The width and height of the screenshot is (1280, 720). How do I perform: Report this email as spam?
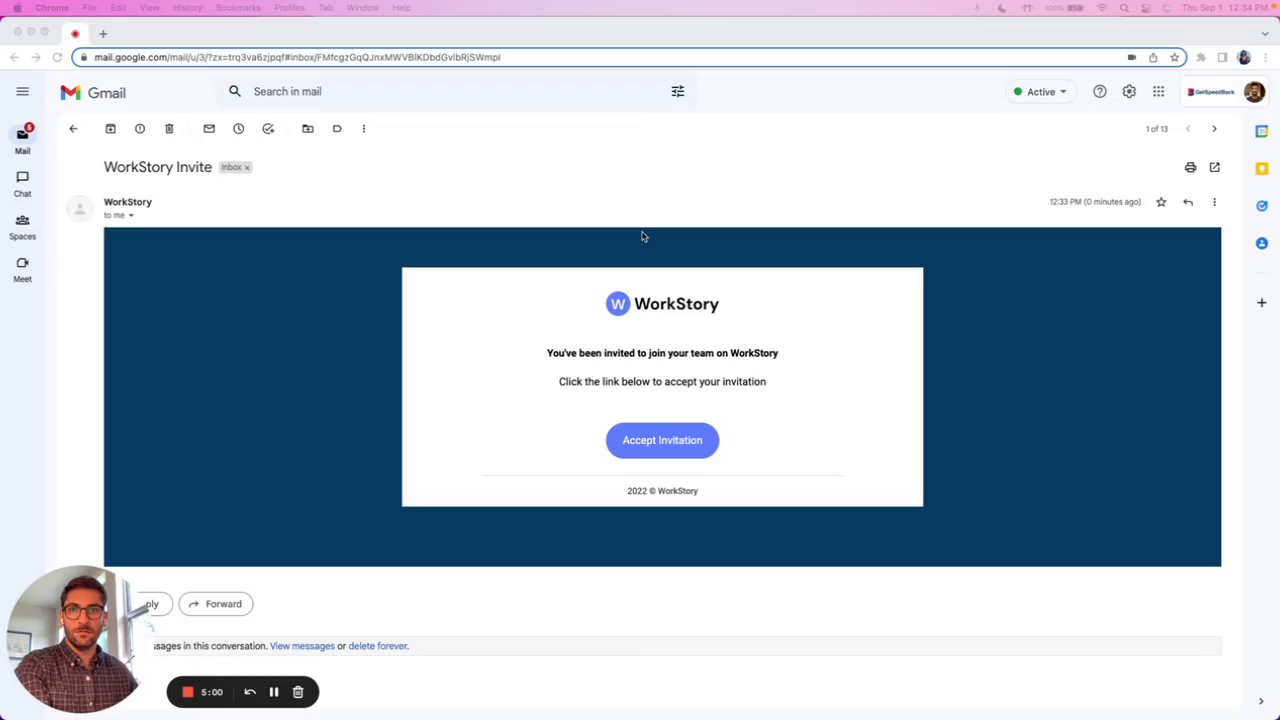[140, 129]
